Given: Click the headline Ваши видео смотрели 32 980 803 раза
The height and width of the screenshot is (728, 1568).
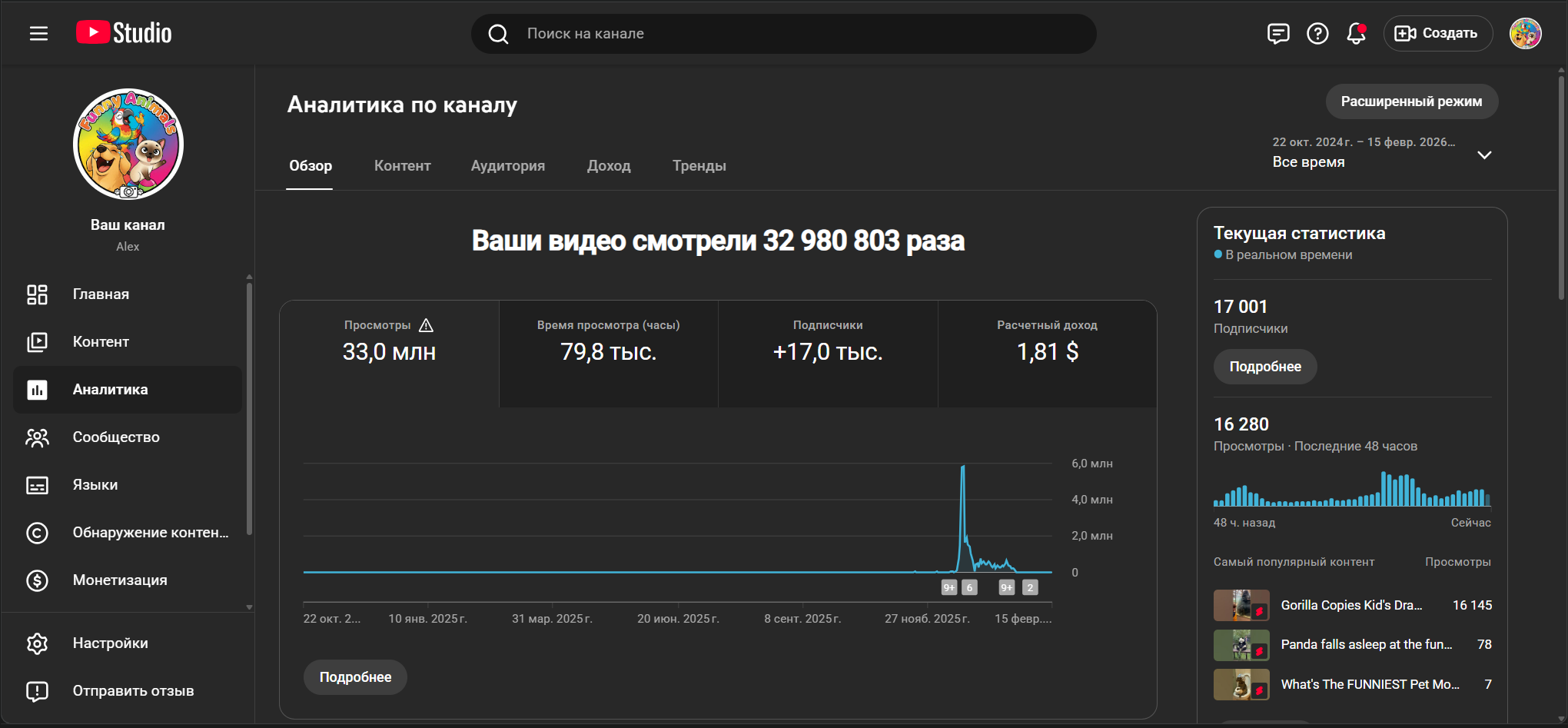Looking at the screenshot, I should click(x=718, y=241).
